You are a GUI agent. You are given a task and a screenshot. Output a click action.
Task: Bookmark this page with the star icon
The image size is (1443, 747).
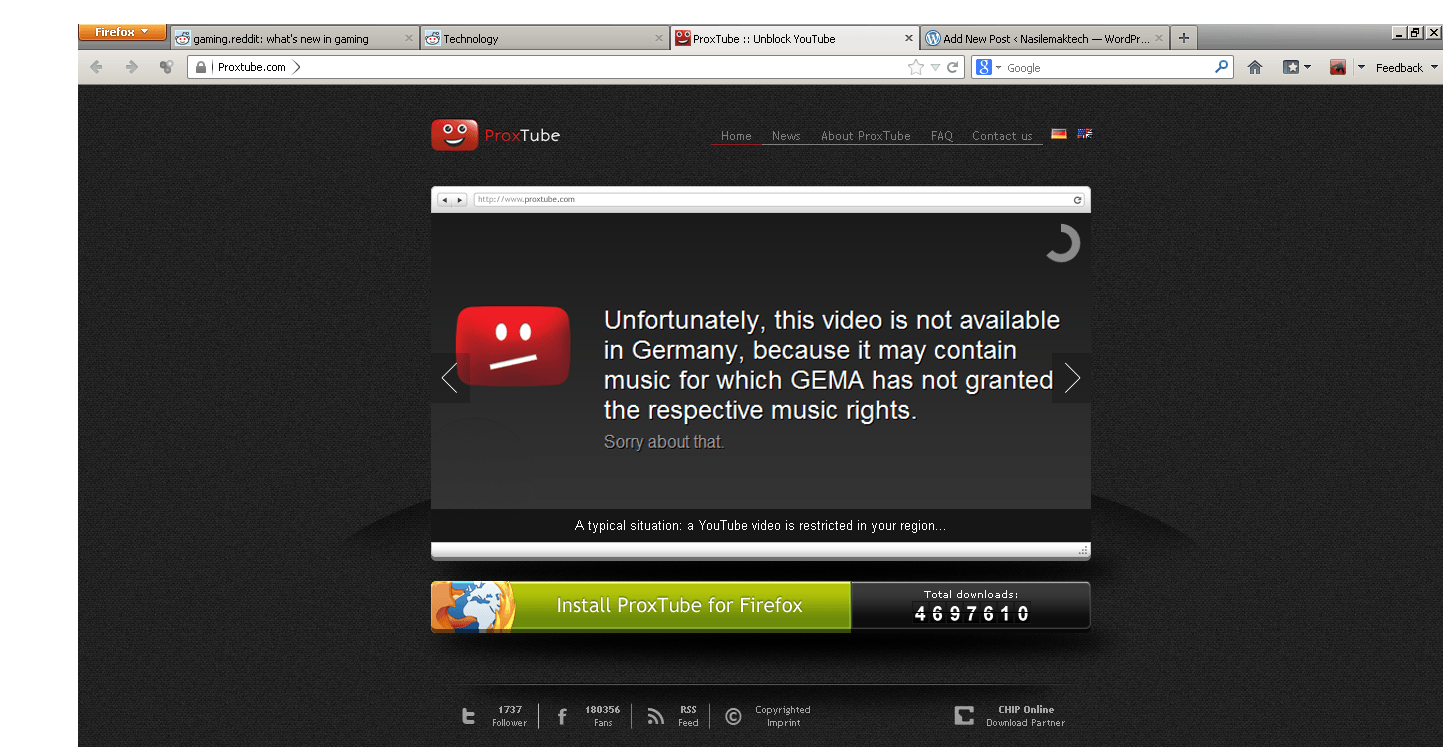(x=915, y=67)
